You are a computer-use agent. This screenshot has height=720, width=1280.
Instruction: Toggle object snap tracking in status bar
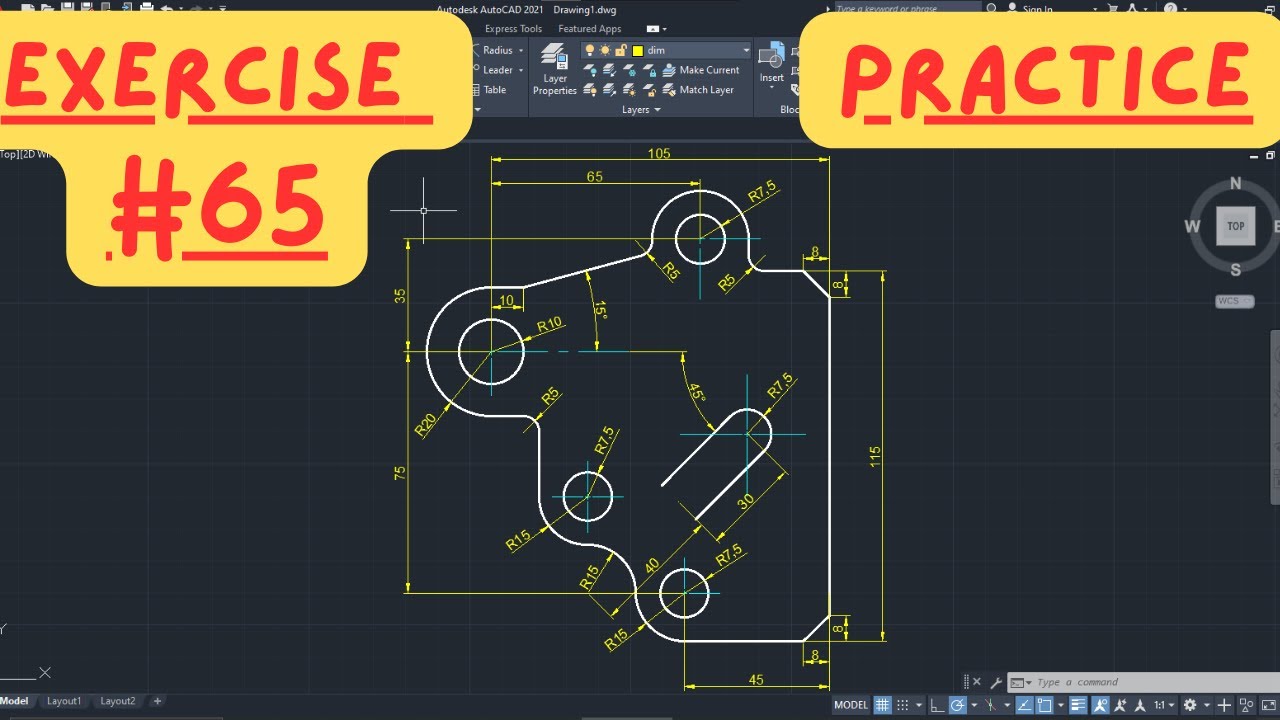pyautogui.click(x=1024, y=705)
